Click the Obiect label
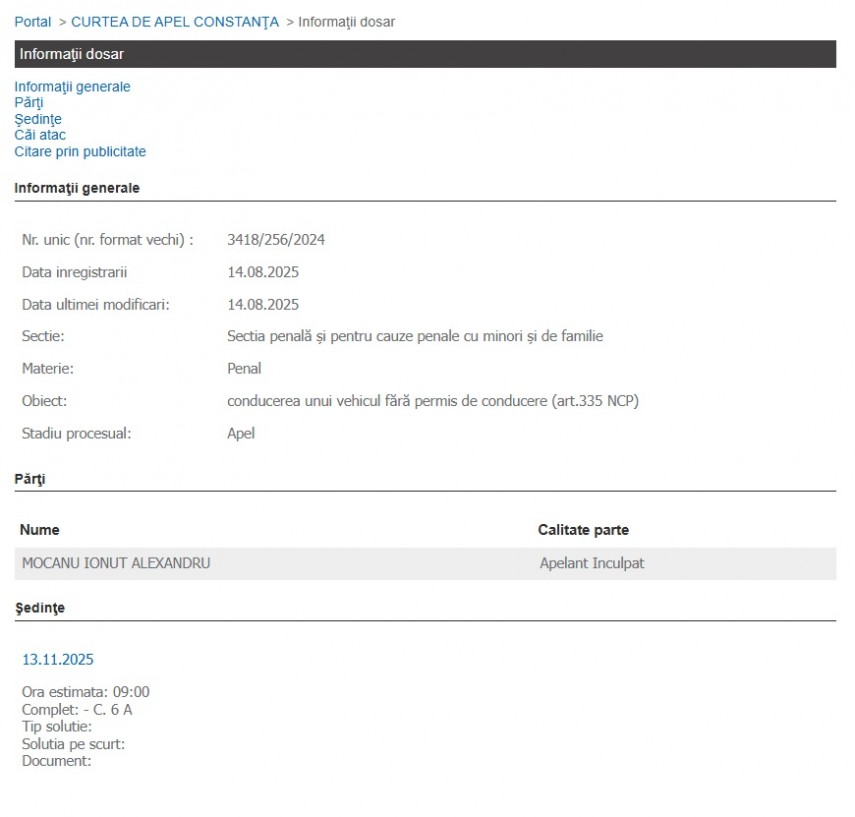This screenshot has width=855, height=817. pyautogui.click(x=44, y=401)
